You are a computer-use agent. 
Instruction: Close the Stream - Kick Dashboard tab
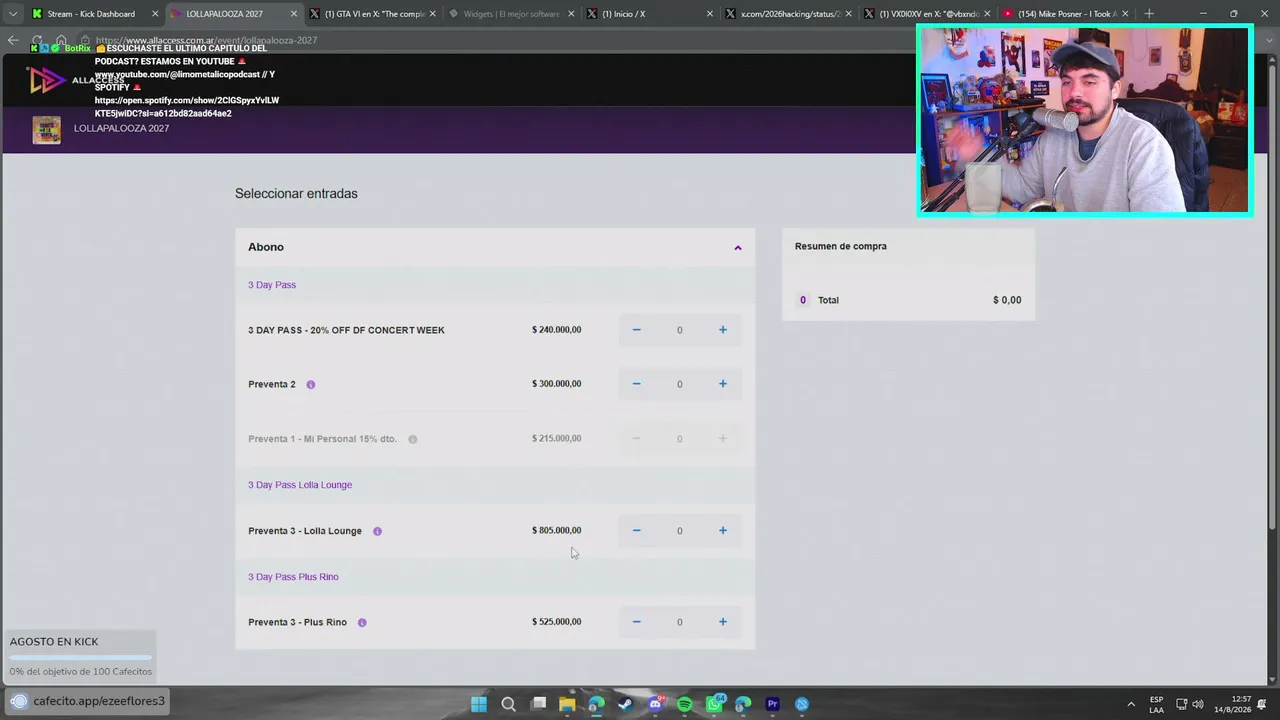tap(155, 14)
